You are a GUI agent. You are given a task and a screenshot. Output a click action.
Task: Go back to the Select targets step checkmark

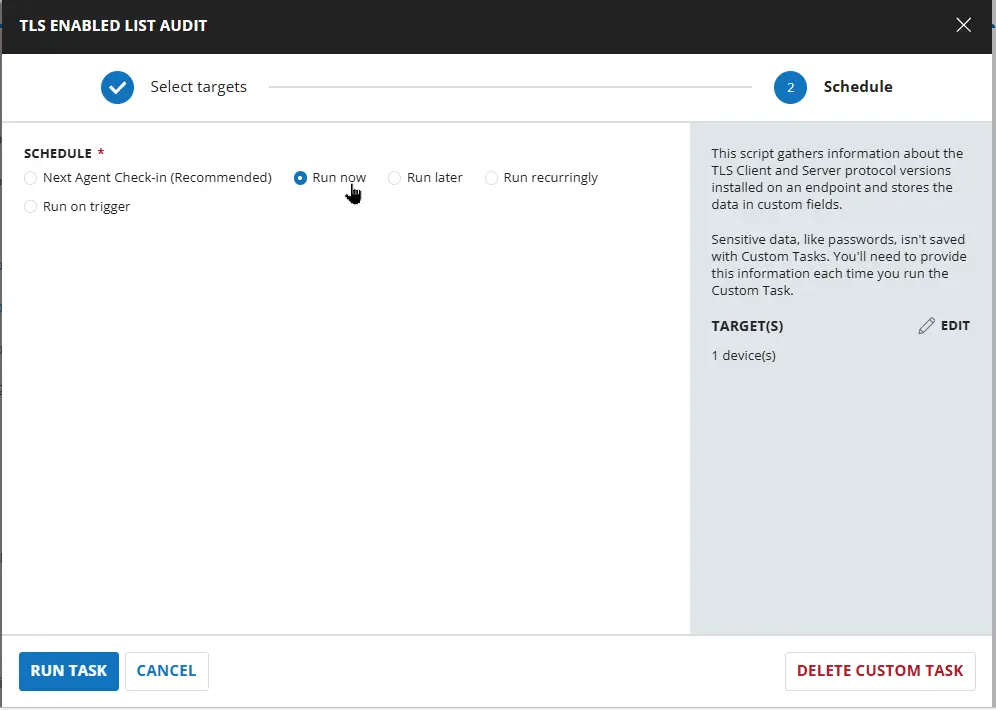118,87
